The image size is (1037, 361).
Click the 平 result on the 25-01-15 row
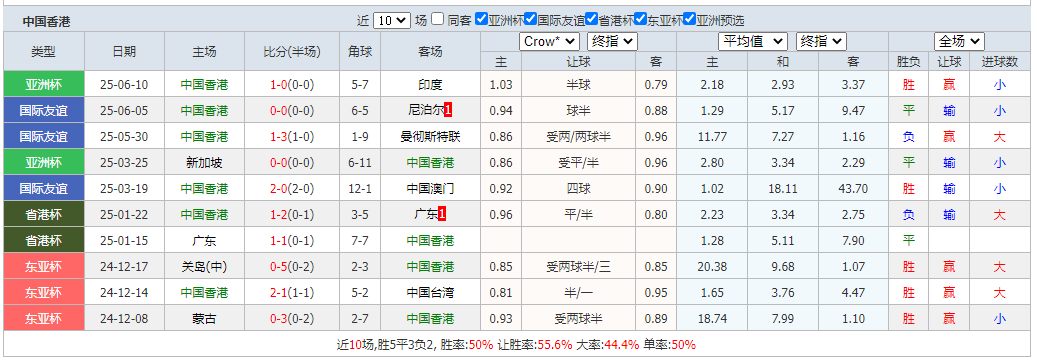[x=908, y=241]
